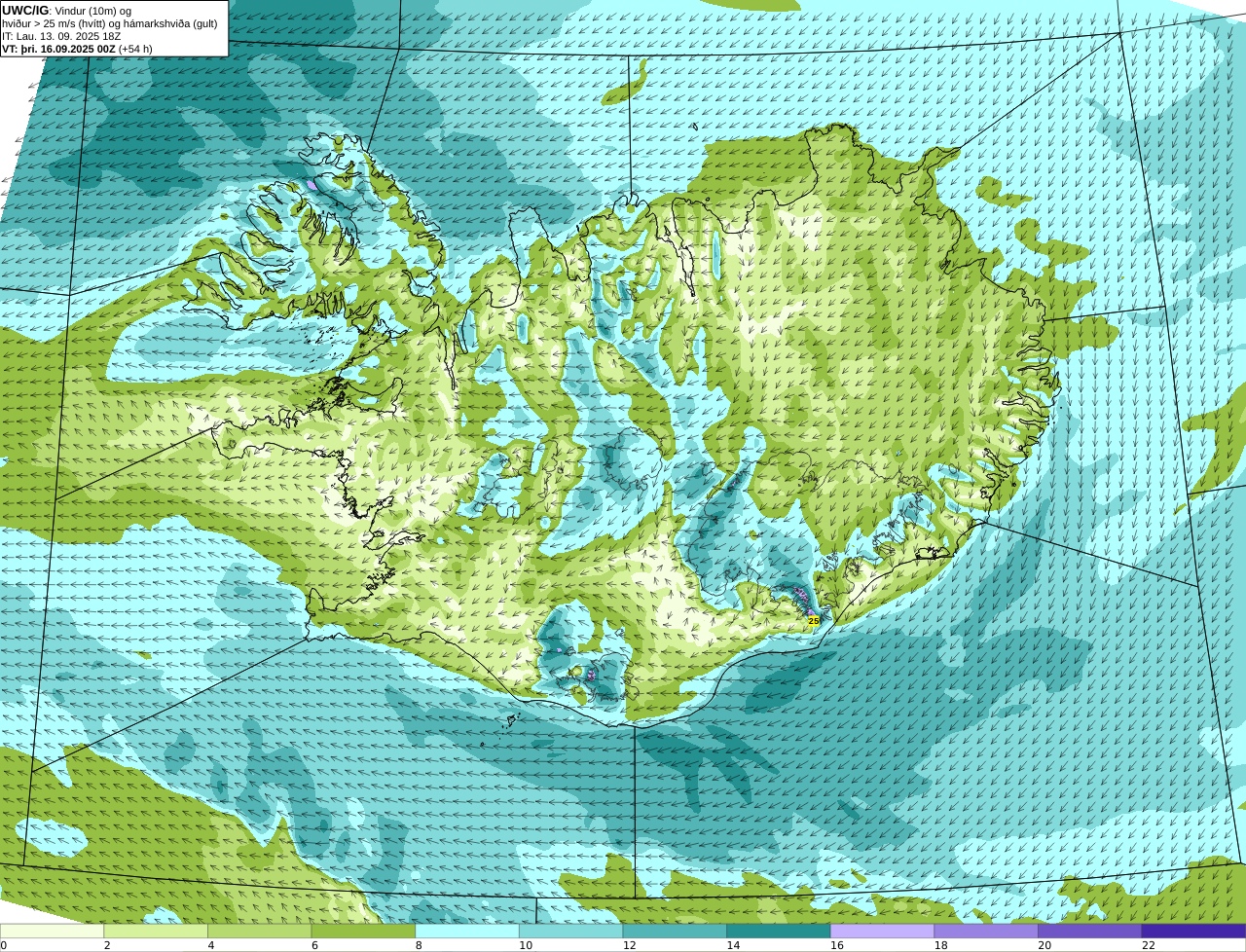1246x952 pixels.
Task: Click the '(+54 h)' forecast offset text
Action: click(135, 49)
